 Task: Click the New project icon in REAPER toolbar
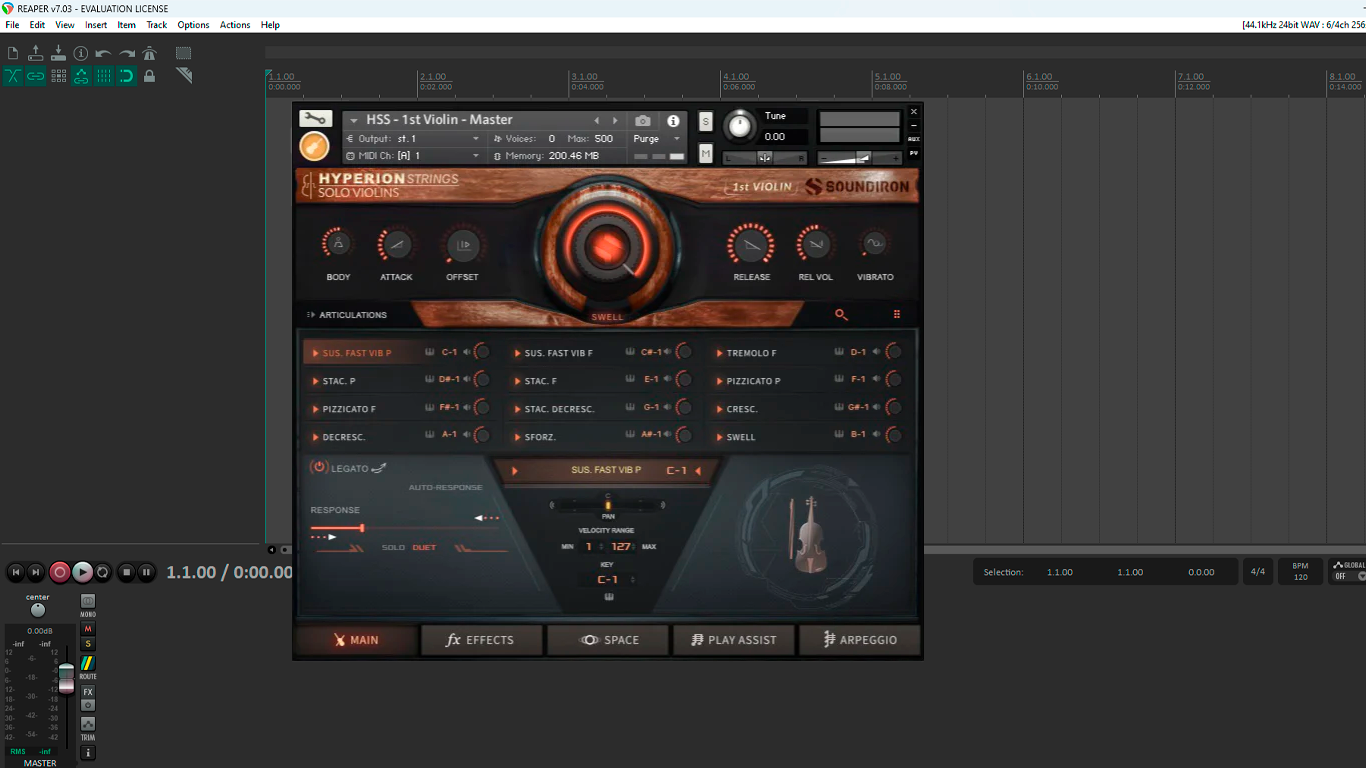(13, 53)
